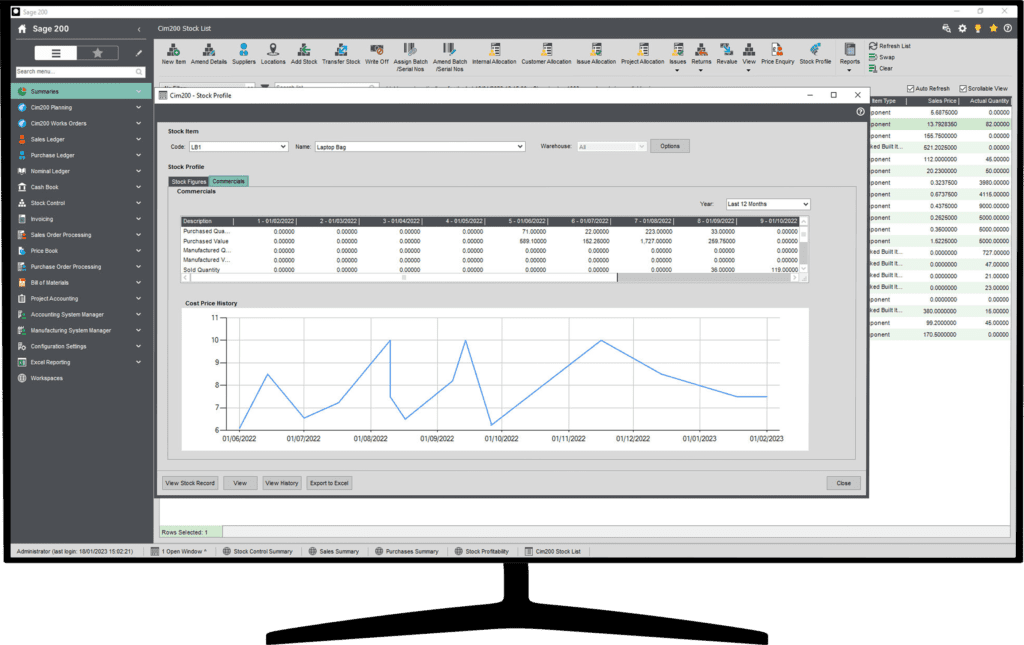Switch to the Stock Figures tab
This screenshot has height=645, width=1024.
click(188, 181)
